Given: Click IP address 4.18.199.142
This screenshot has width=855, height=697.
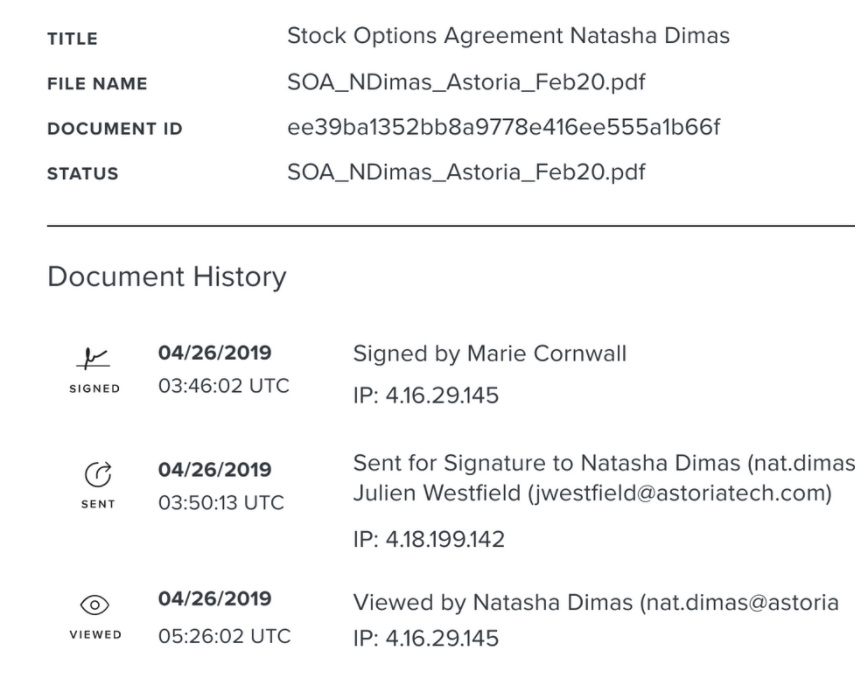Looking at the screenshot, I should [429, 541].
